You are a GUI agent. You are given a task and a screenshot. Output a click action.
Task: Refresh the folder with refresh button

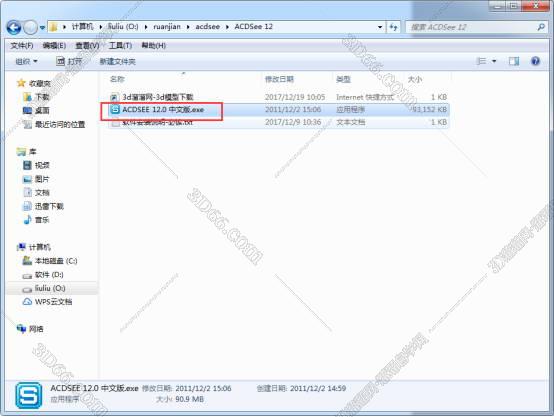393,27
